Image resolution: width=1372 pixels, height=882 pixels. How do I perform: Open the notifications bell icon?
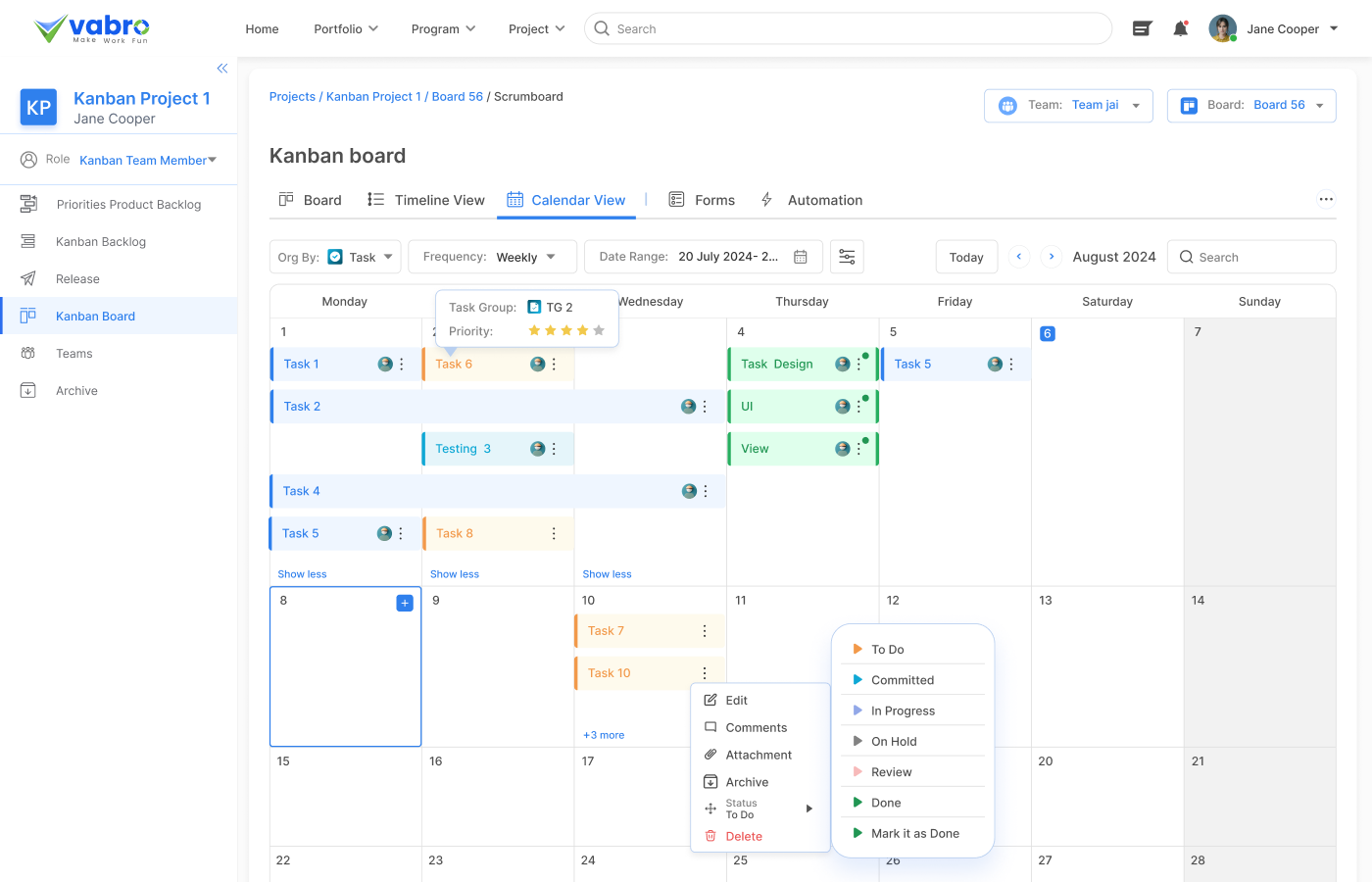[x=1180, y=28]
